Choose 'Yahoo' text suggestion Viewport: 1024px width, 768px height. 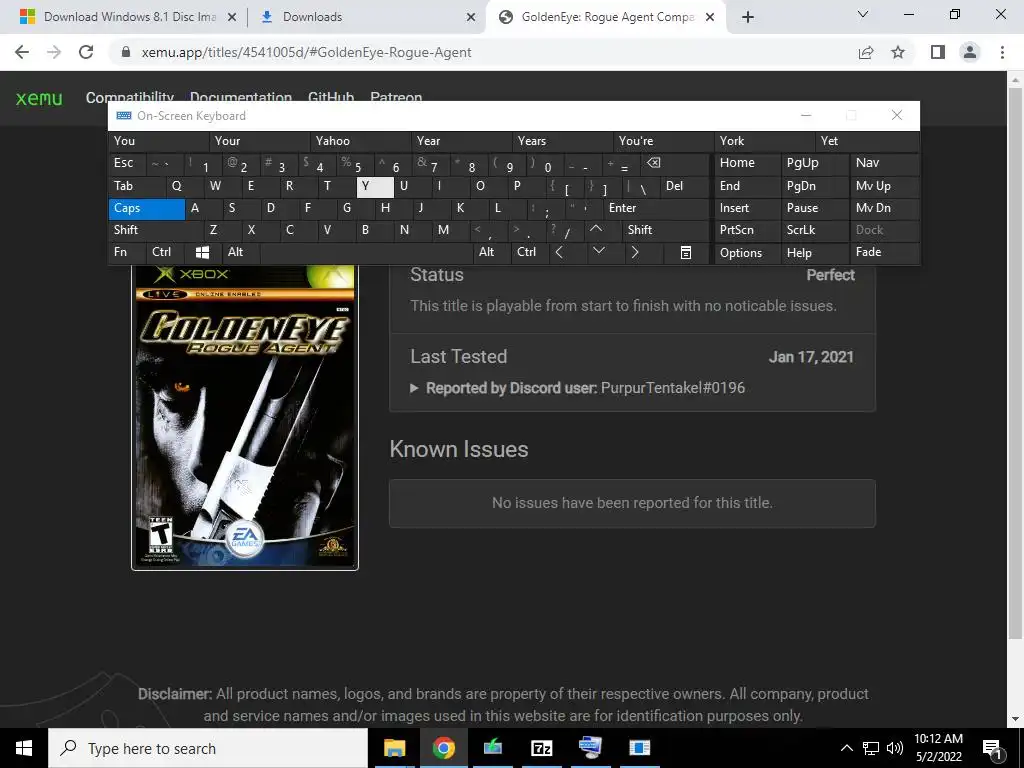361,141
